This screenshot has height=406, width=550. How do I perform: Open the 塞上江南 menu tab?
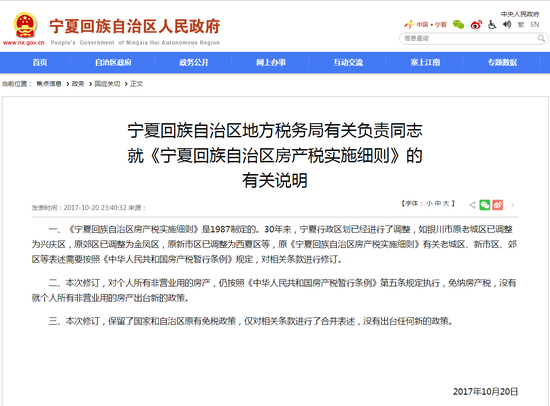click(x=425, y=62)
